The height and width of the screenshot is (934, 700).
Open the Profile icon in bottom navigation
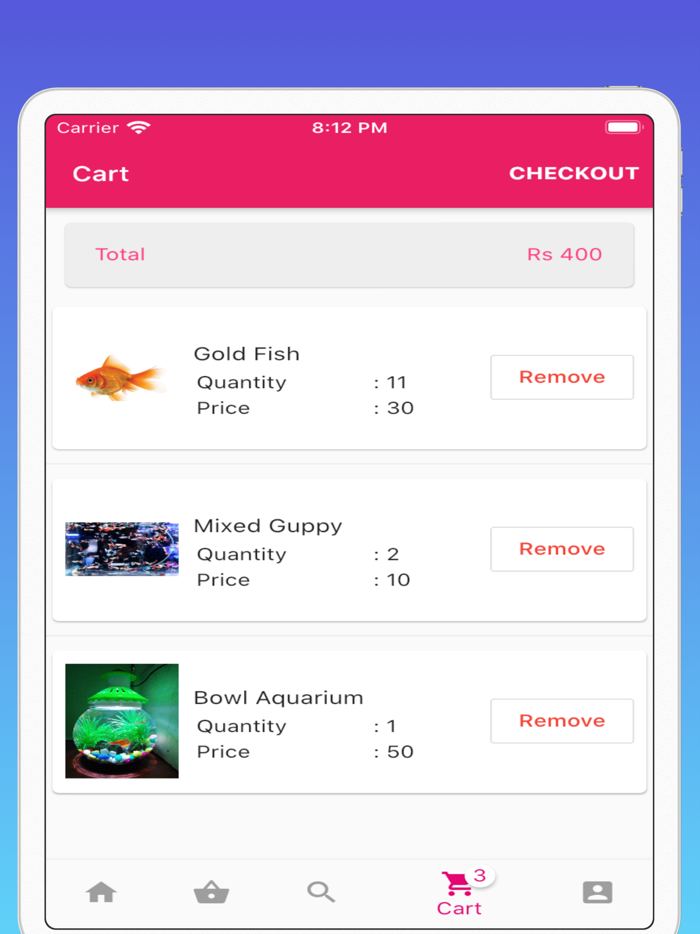597,891
